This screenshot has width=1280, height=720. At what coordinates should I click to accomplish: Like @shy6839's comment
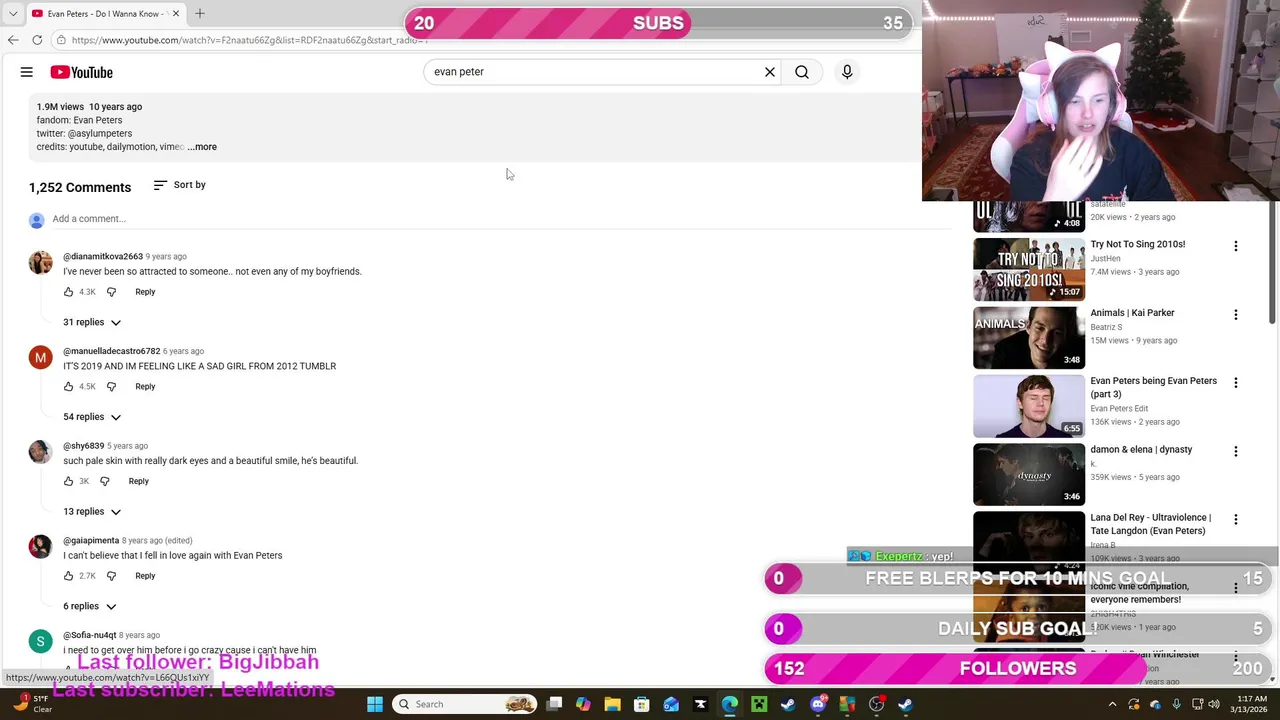point(68,481)
